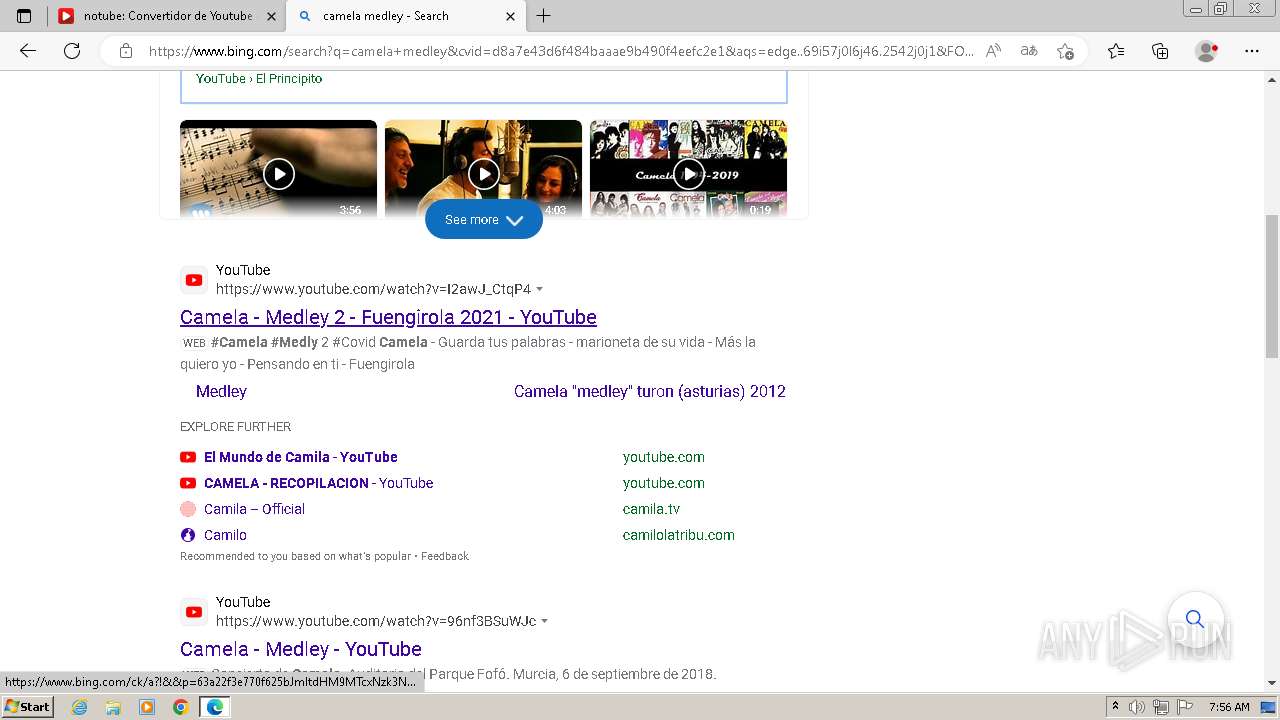The image size is (1280, 720).
Task: Click the YouTube icon of Medley 2 result
Action: 194,280
